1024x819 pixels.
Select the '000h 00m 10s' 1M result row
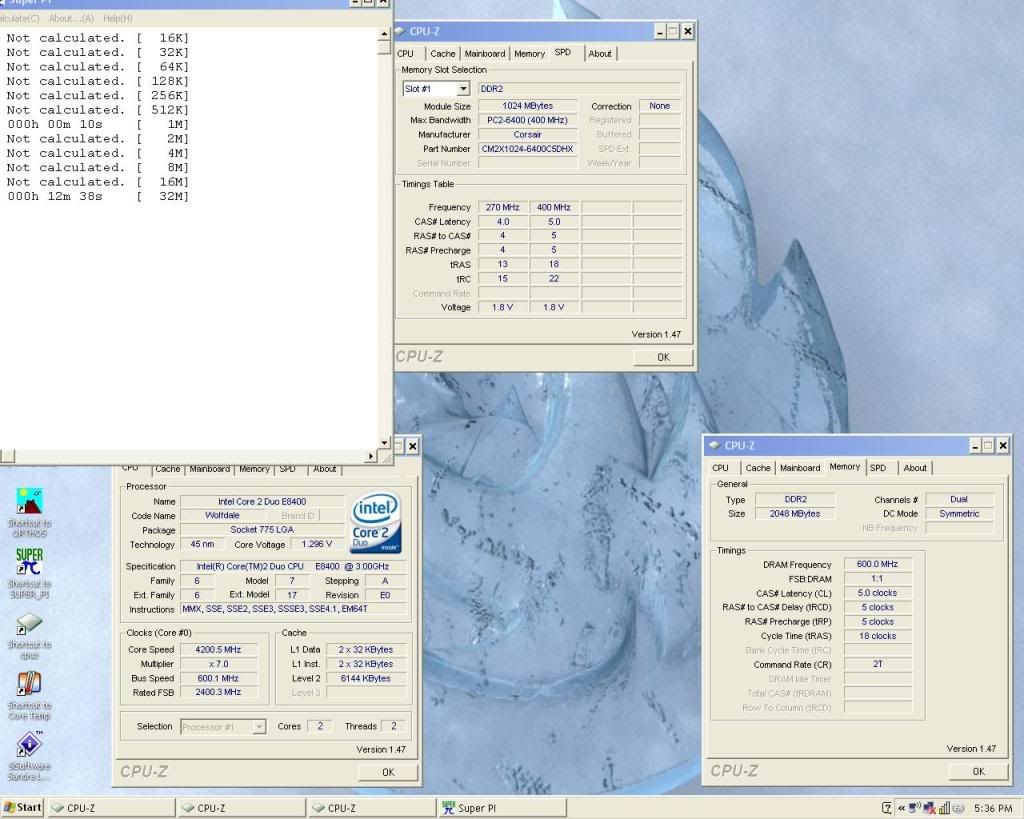coord(98,124)
